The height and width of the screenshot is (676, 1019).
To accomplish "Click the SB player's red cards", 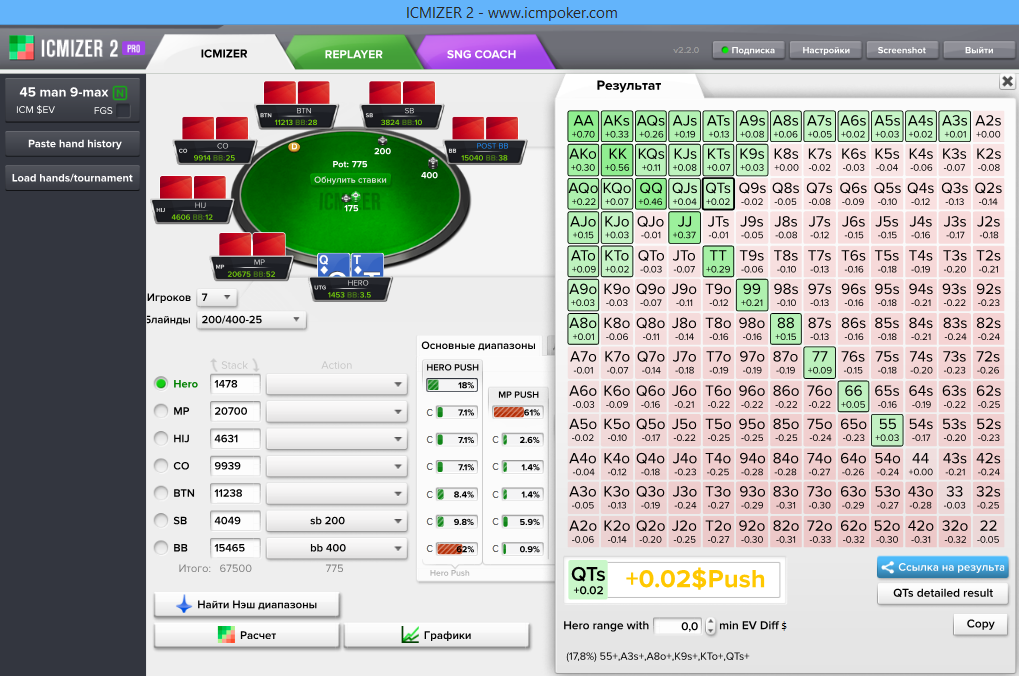I will [x=402, y=93].
